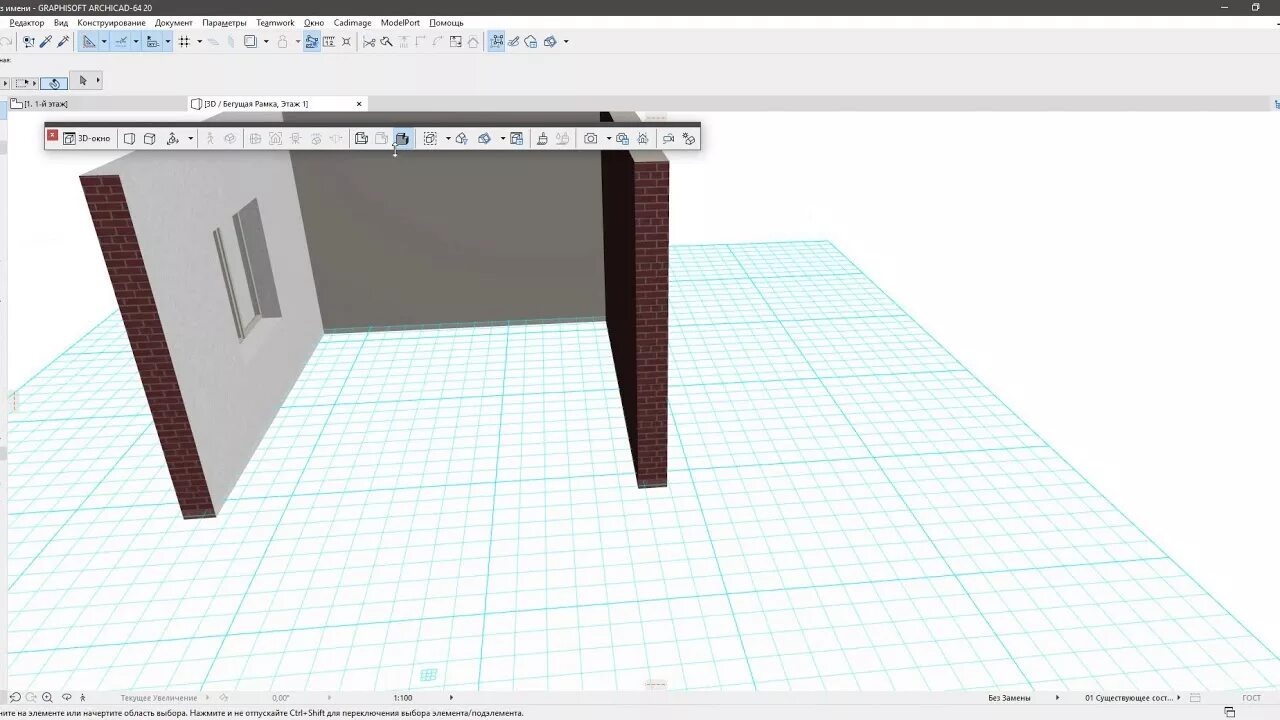Click the 3D-окно button in floating toolbar

click(87, 138)
